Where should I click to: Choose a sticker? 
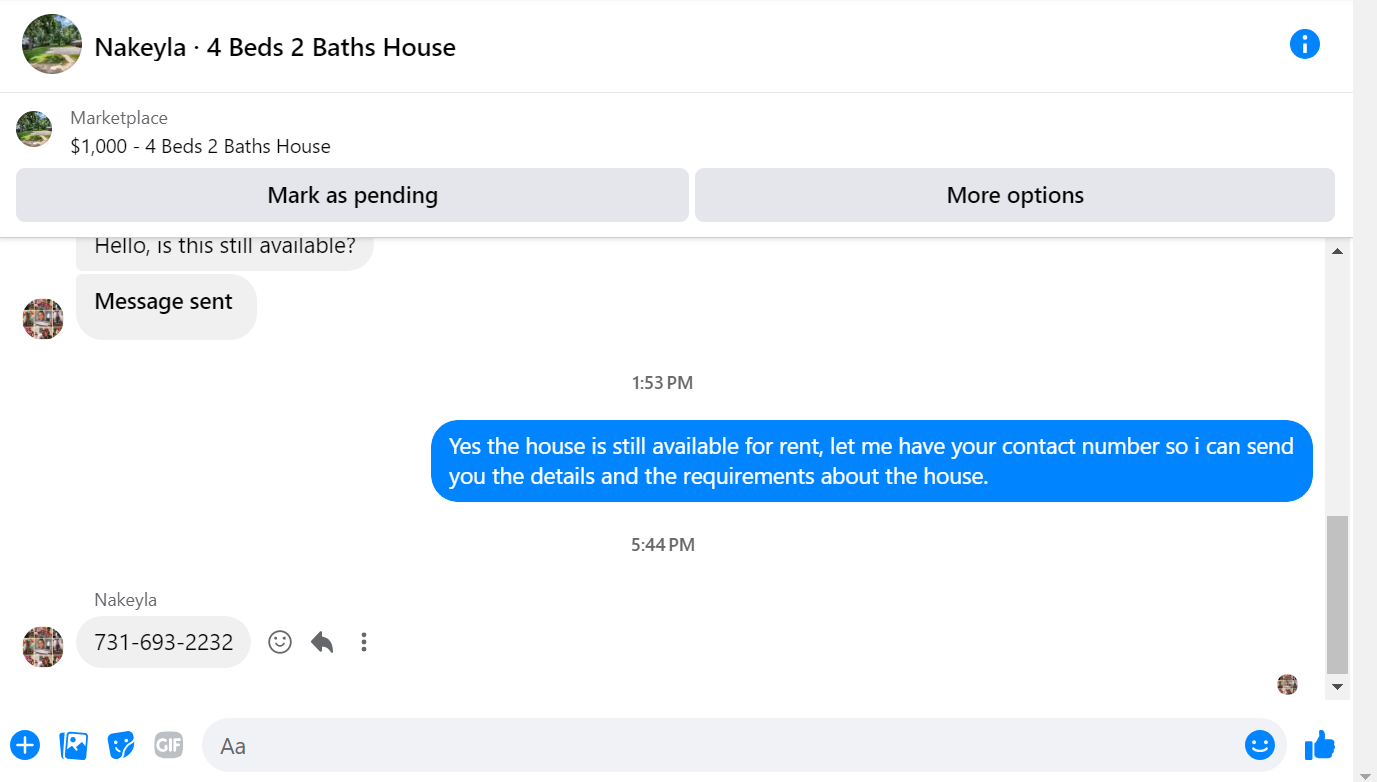[x=121, y=745]
